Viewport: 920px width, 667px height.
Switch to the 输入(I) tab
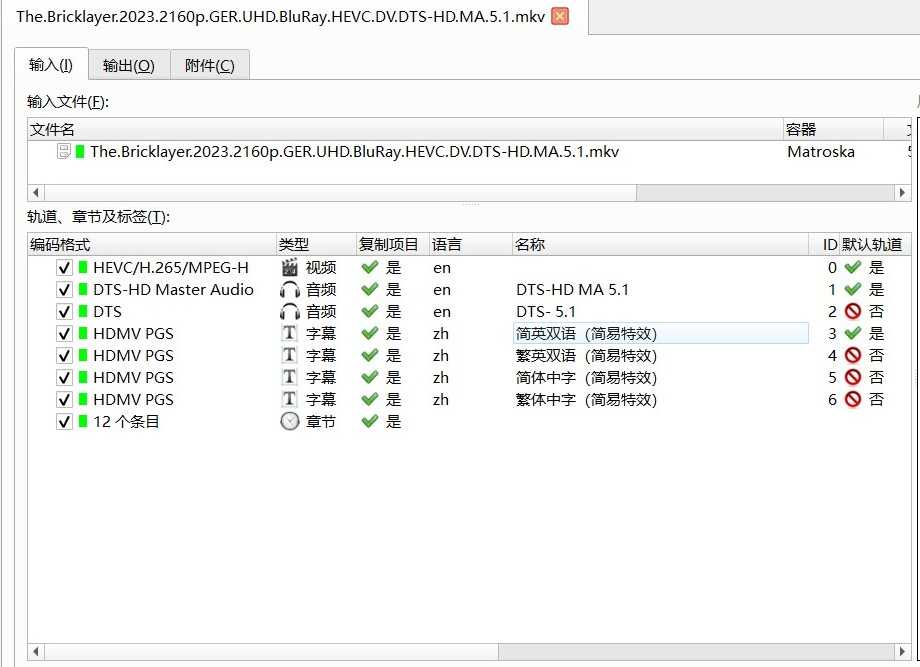point(51,64)
